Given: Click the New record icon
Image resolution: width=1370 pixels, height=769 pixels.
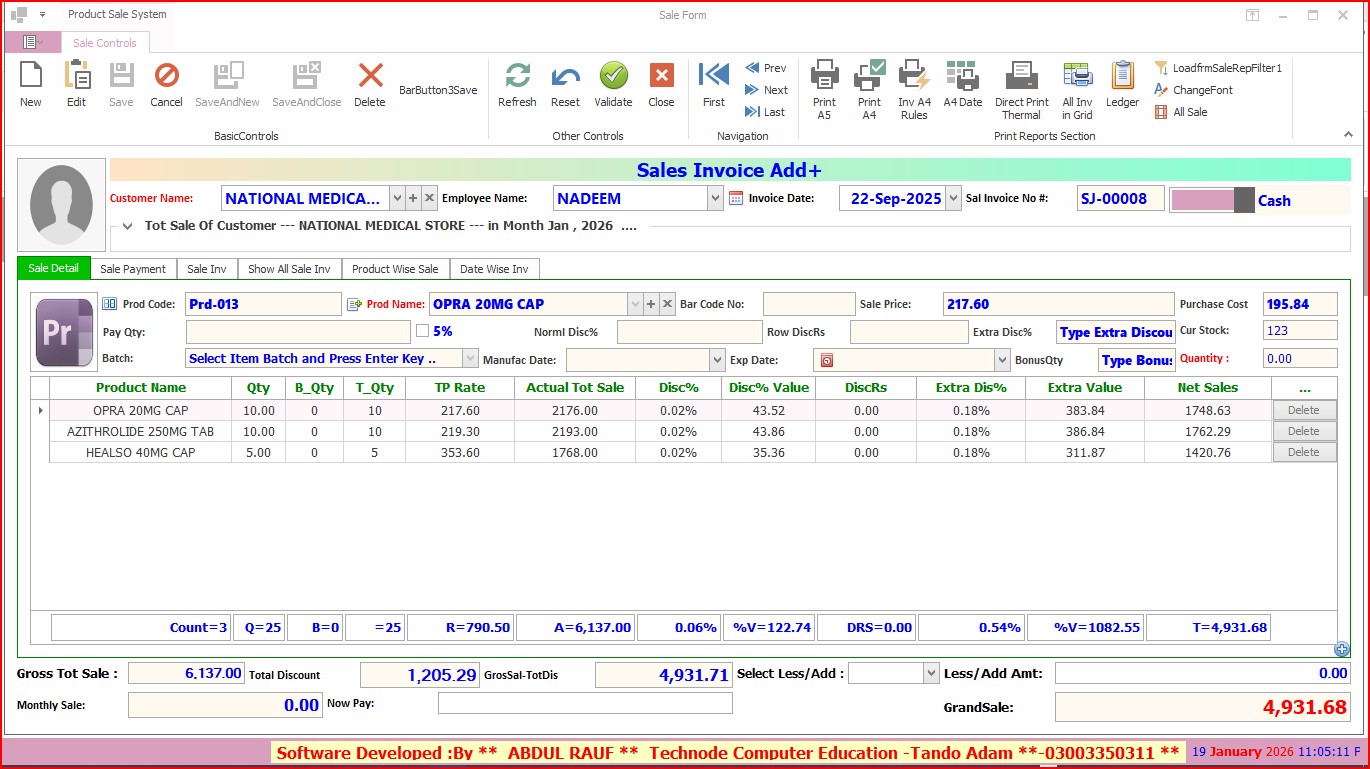Looking at the screenshot, I should point(31,76).
